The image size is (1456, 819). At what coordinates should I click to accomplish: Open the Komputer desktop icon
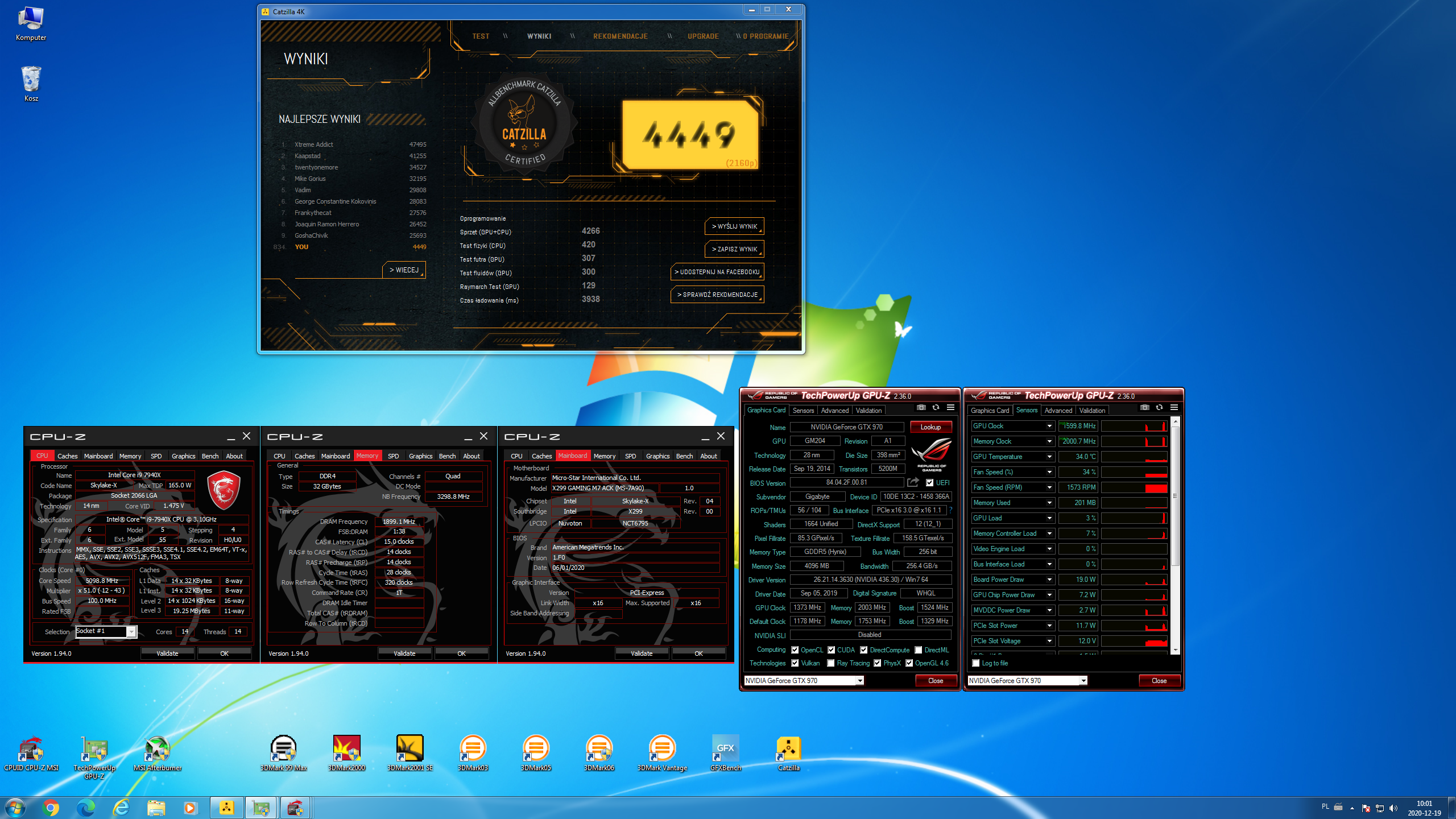pos(31,24)
